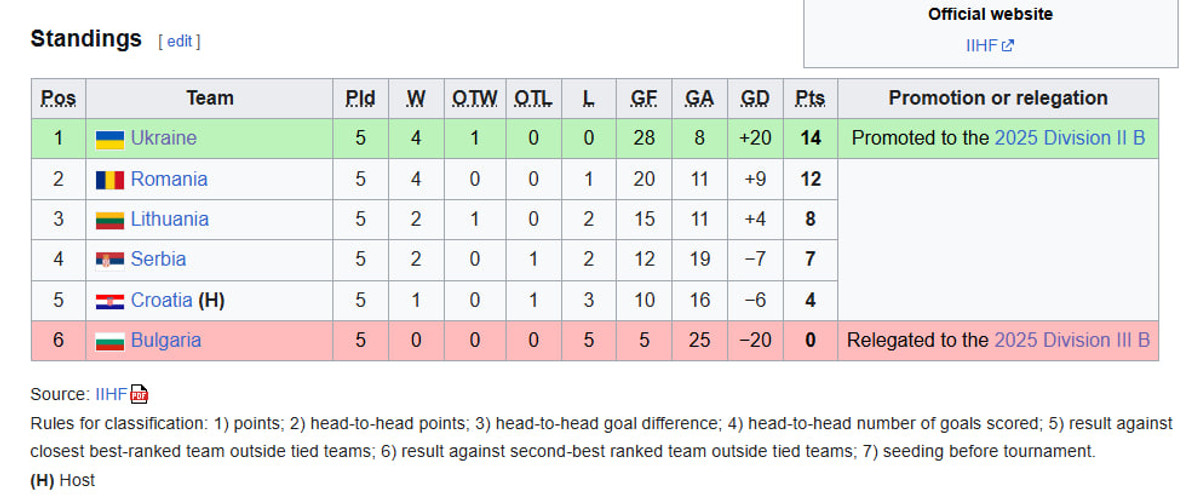Click the Ukraine flag icon

[x=110, y=139]
